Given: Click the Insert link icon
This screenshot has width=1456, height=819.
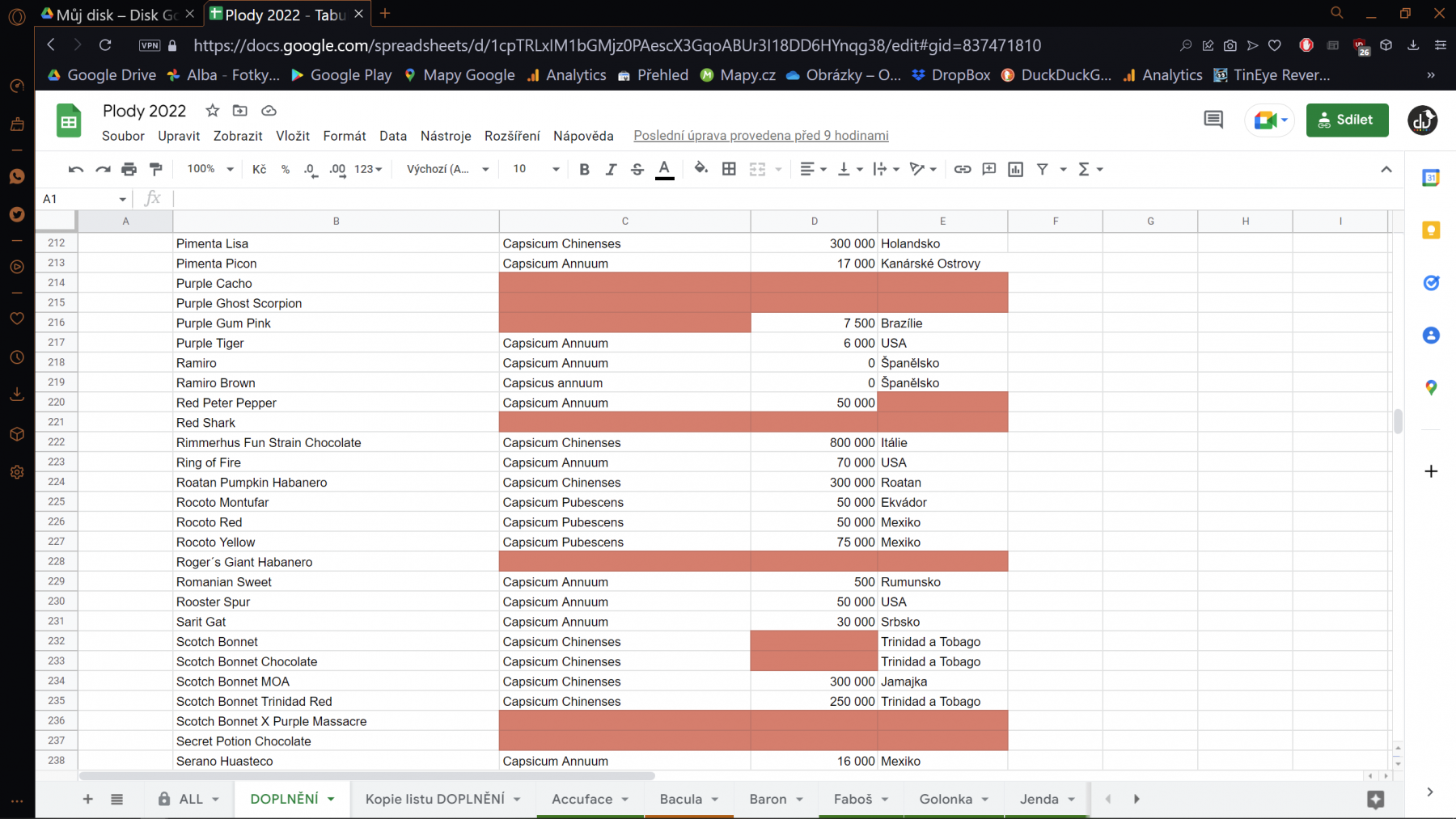Looking at the screenshot, I should 962,169.
